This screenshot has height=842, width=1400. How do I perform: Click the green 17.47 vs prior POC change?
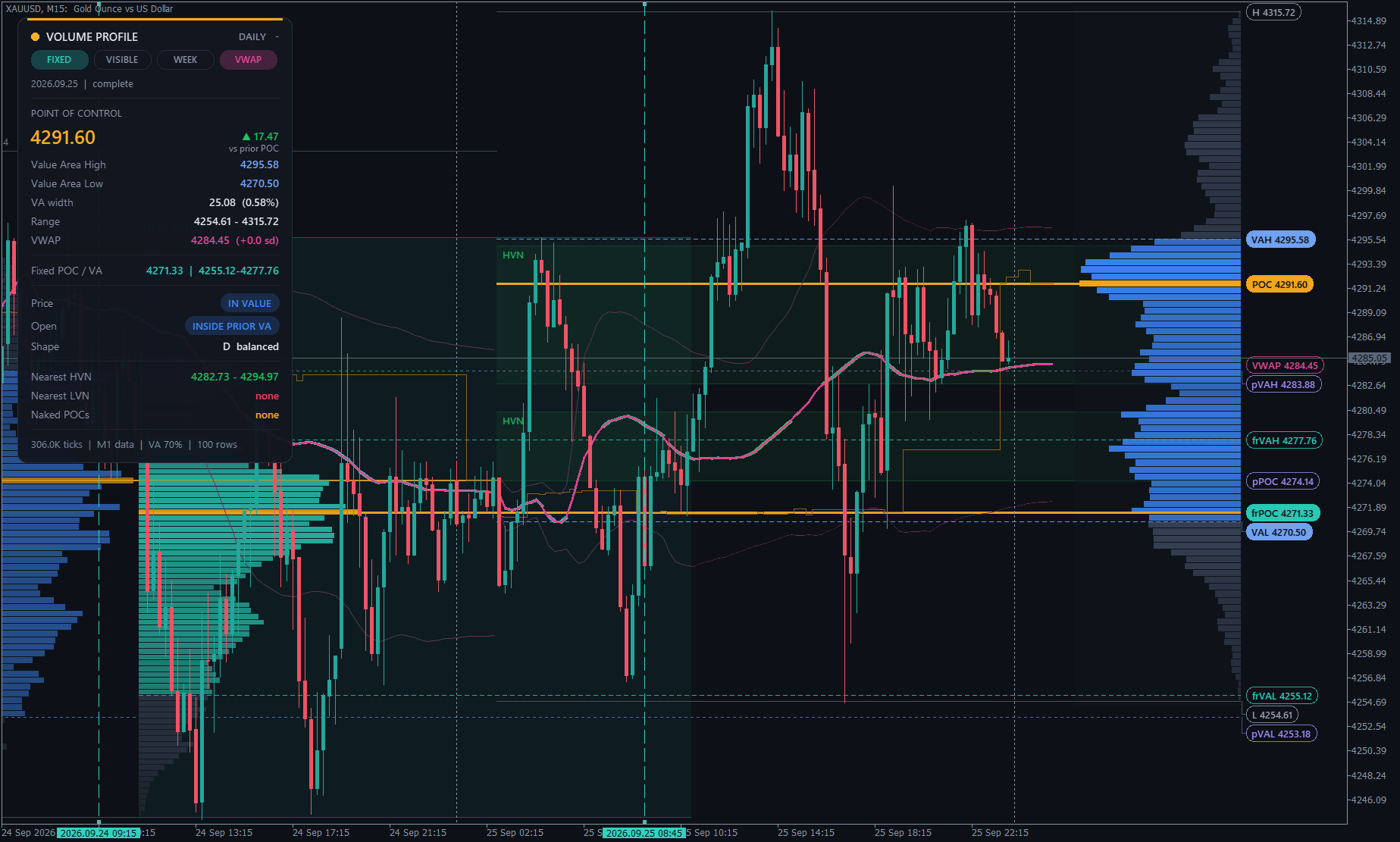click(260, 137)
